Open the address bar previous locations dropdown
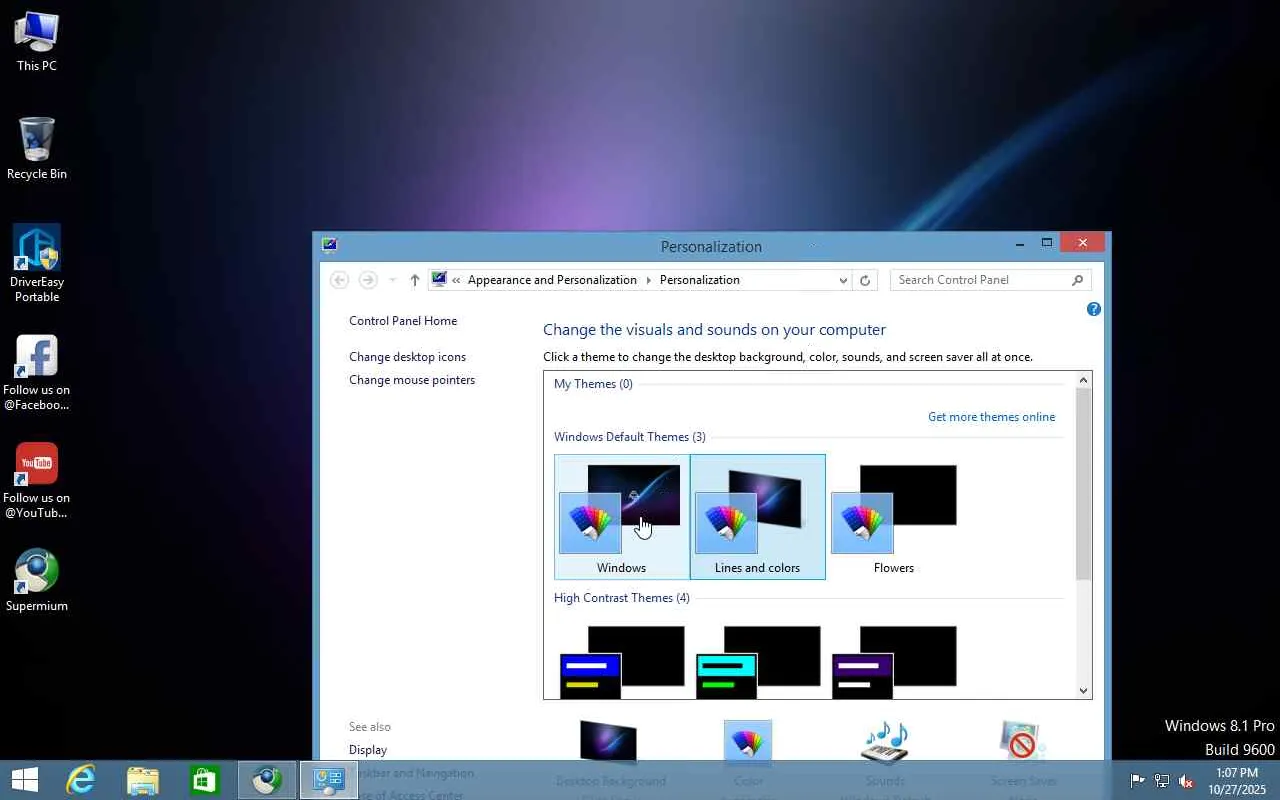Screen dimensions: 1280x800 coord(843,280)
